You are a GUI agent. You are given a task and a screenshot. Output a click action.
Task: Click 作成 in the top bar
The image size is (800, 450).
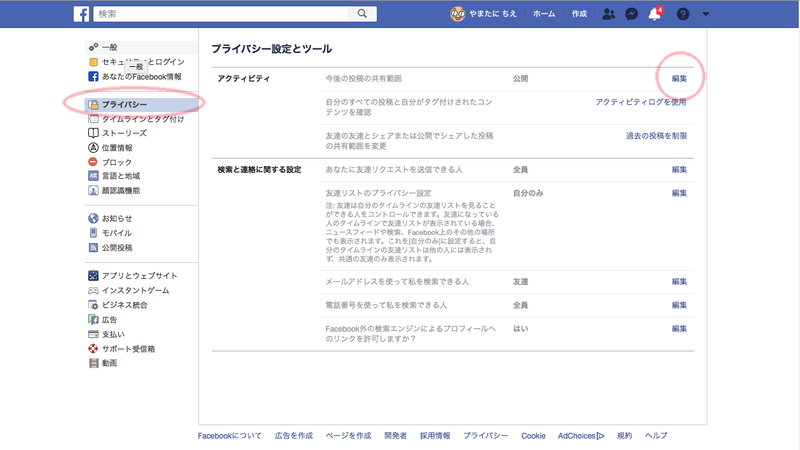[x=579, y=14]
